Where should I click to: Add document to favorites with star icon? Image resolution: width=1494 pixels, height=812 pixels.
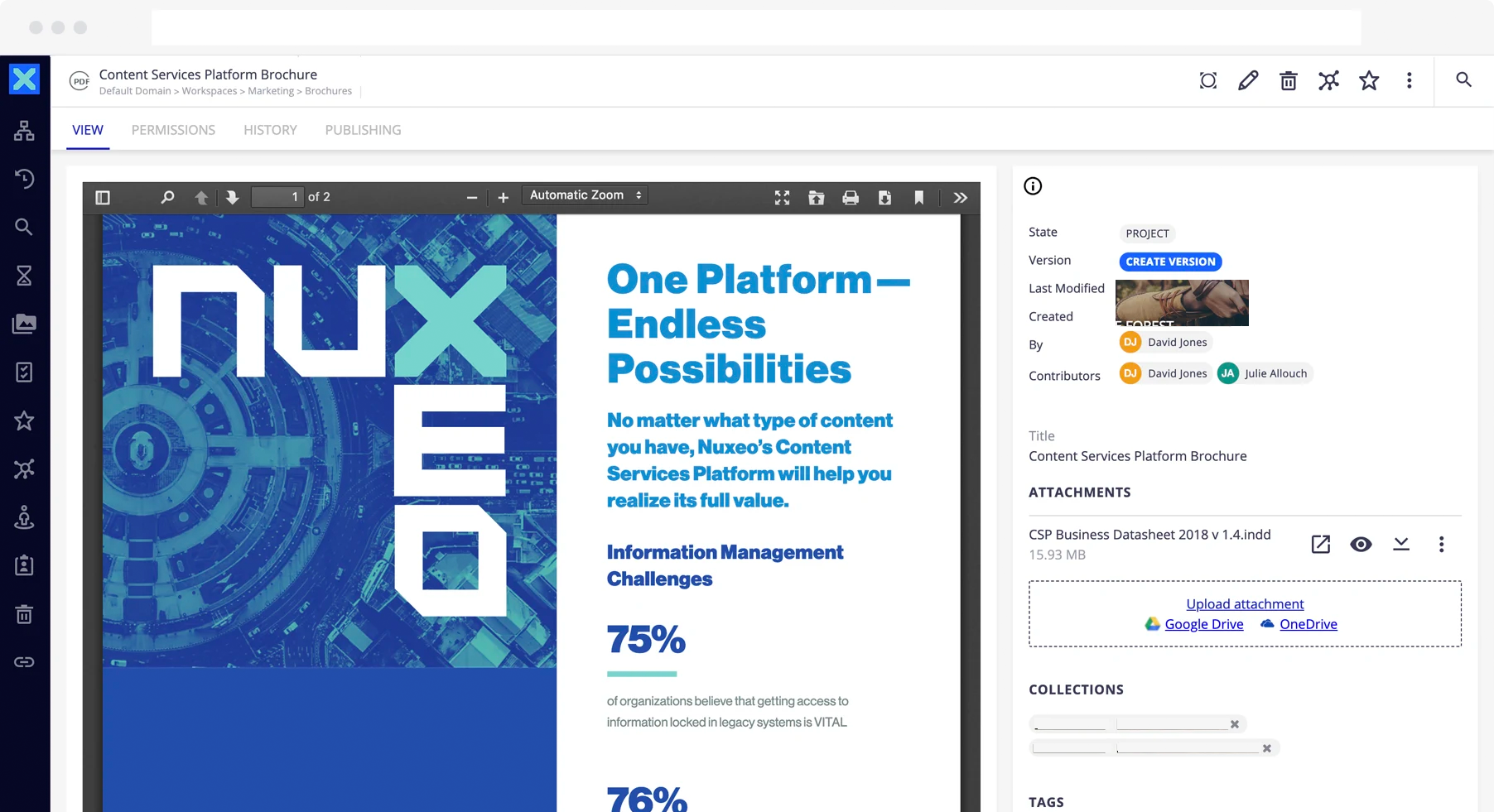click(1369, 80)
